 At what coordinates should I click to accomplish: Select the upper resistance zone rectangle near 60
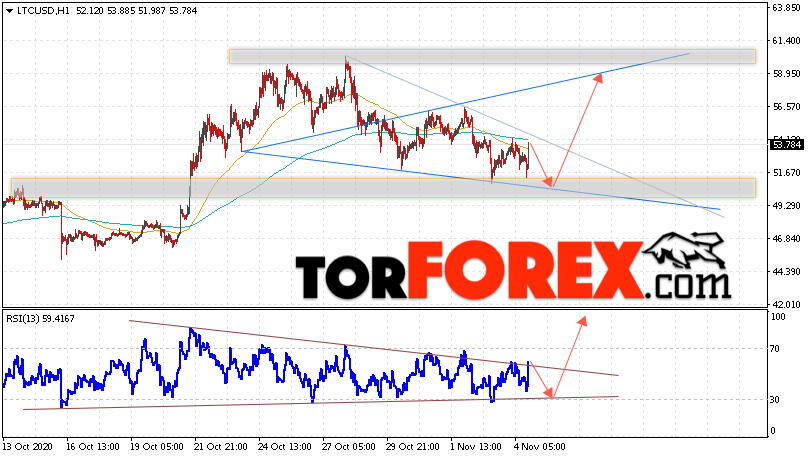click(492, 57)
